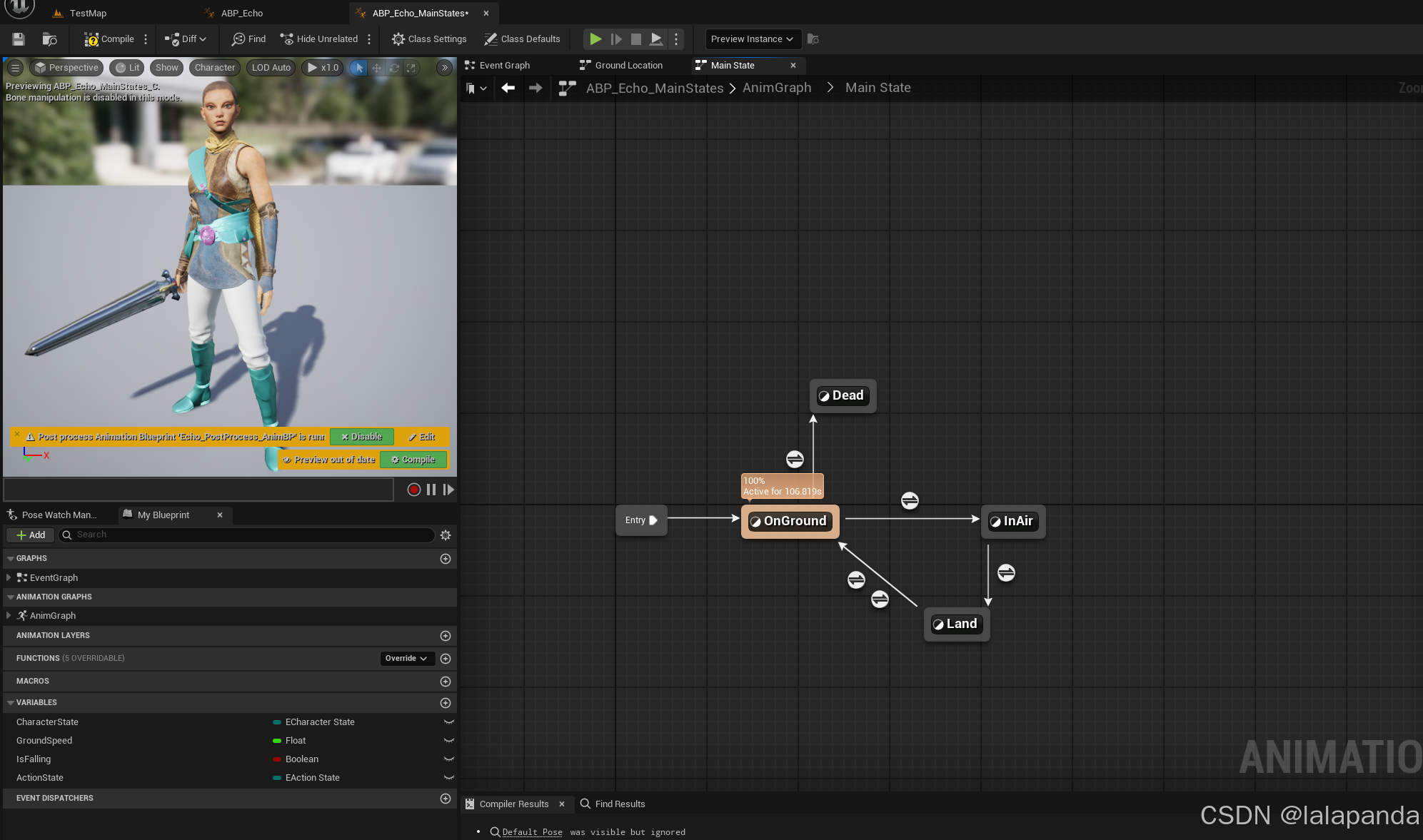
Task: Select the translate gizmo tool in viewport
Action: click(x=376, y=68)
